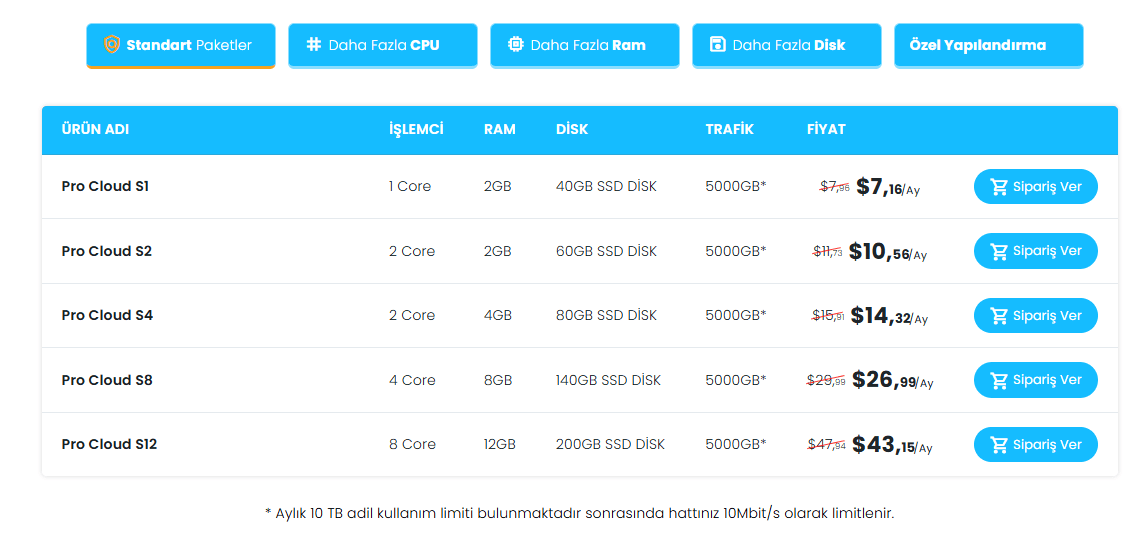This screenshot has height=537, width=1145.
Task: Click the chip icon on Daha Fazla Ram
Action: 516,45
